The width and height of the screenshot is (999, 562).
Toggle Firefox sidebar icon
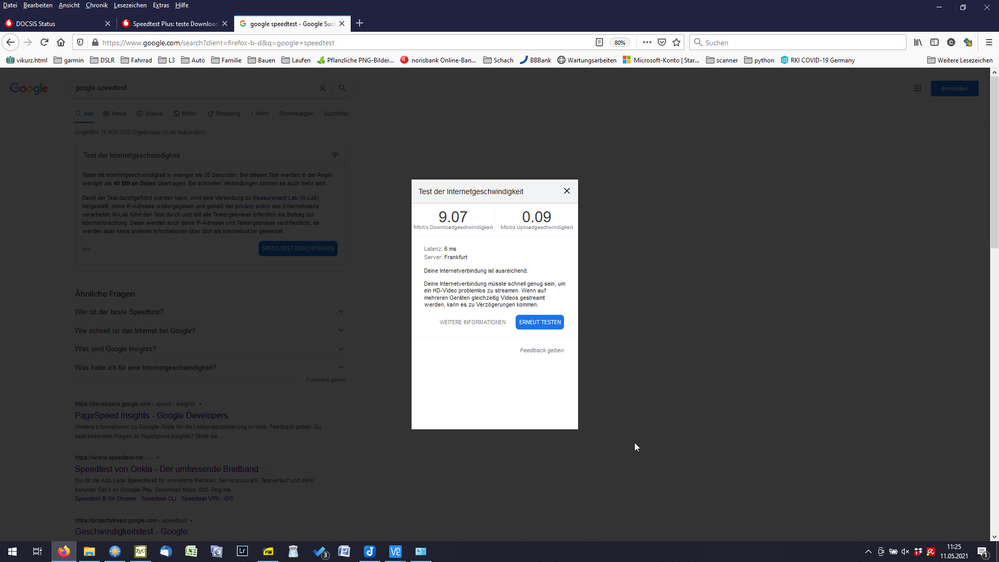pyautogui.click(x=934, y=43)
